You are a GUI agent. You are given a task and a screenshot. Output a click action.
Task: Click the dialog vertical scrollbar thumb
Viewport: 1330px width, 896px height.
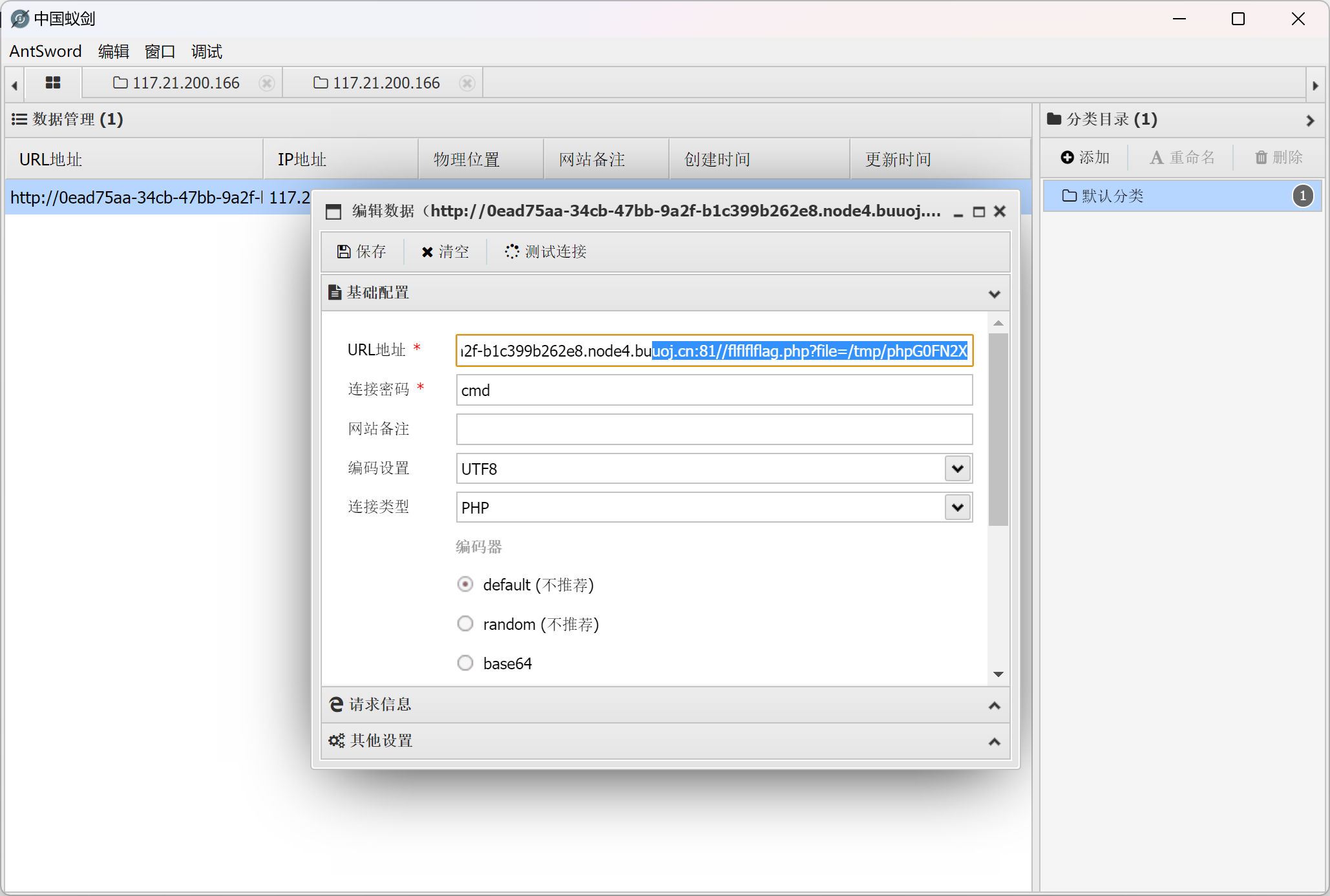tap(998, 430)
